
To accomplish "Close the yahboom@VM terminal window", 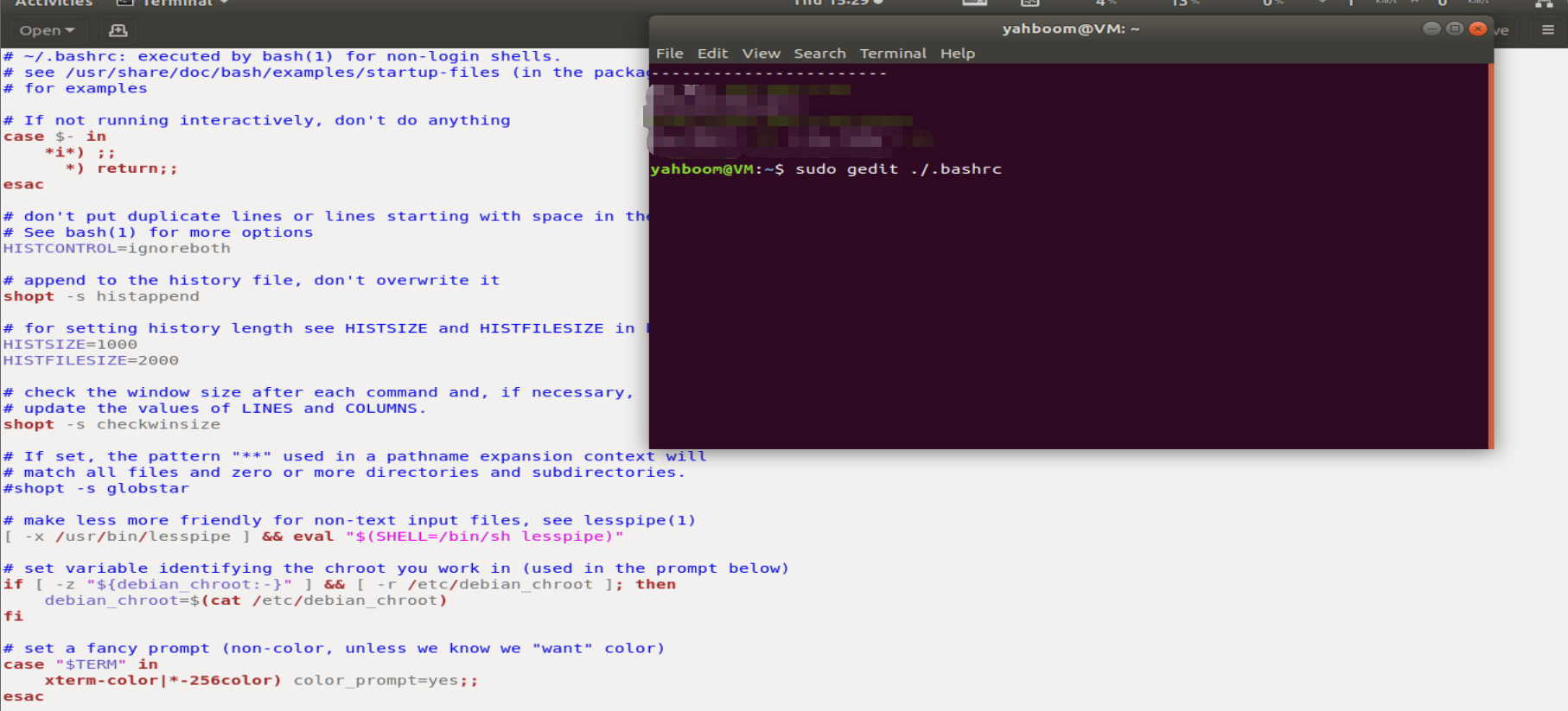I will pos(1478,29).
